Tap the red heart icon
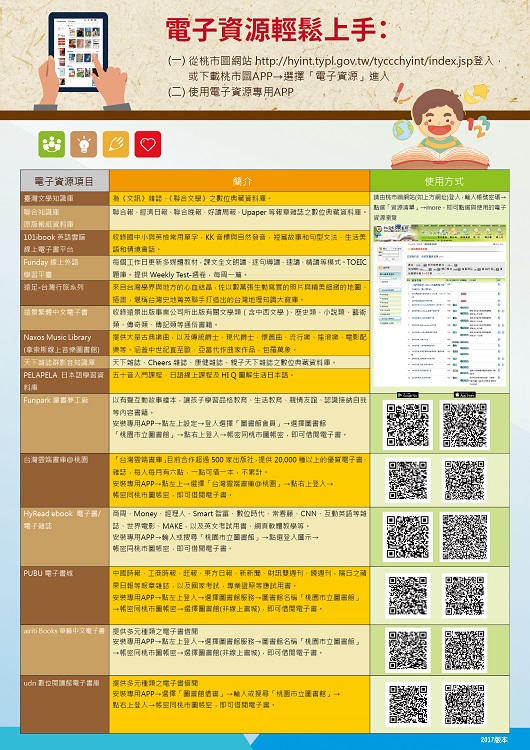 (148, 144)
